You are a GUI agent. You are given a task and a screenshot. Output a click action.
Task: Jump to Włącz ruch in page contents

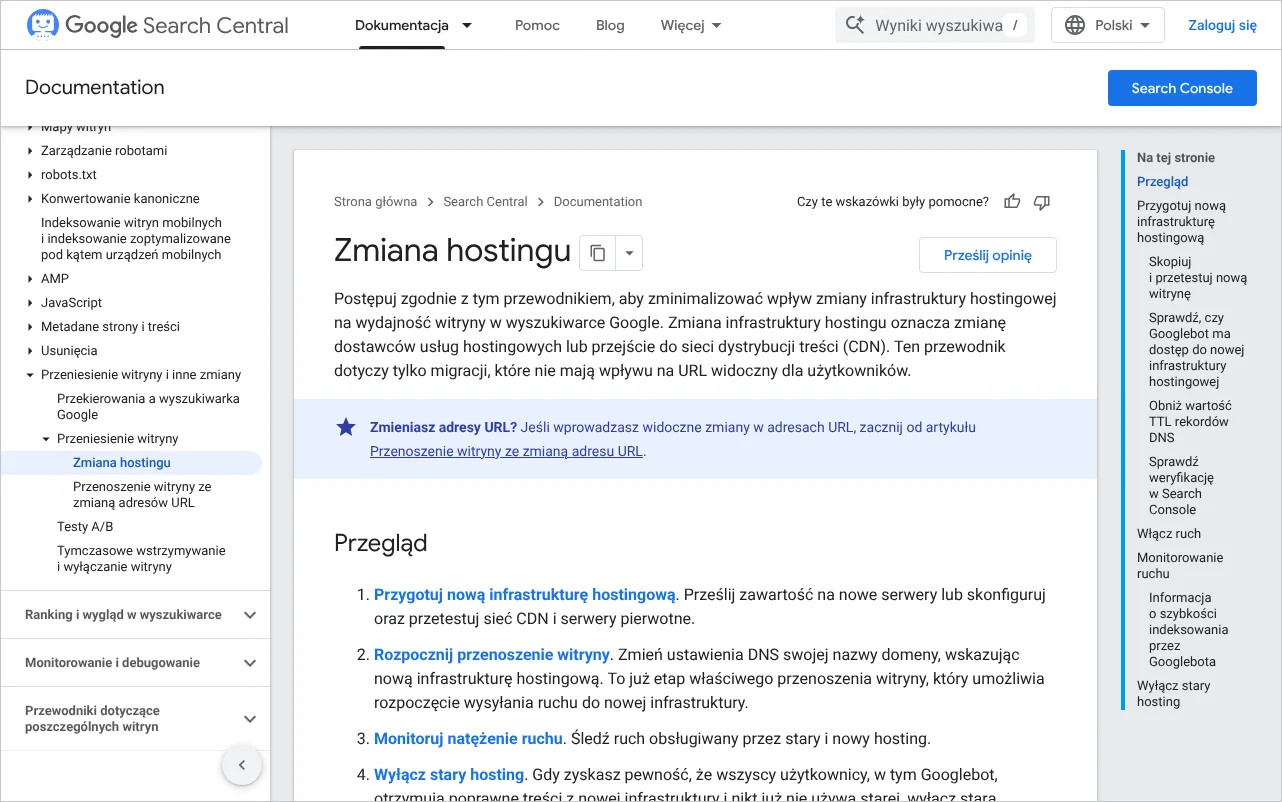(x=1169, y=534)
